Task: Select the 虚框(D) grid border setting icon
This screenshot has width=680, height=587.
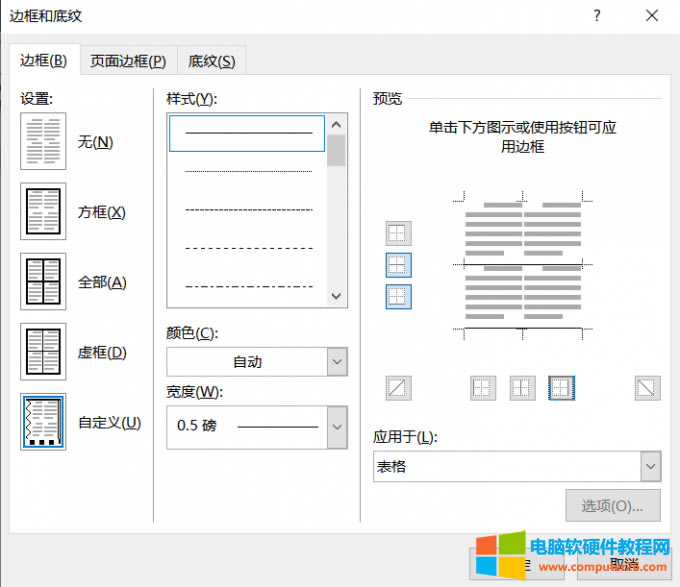Action: [43, 352]
